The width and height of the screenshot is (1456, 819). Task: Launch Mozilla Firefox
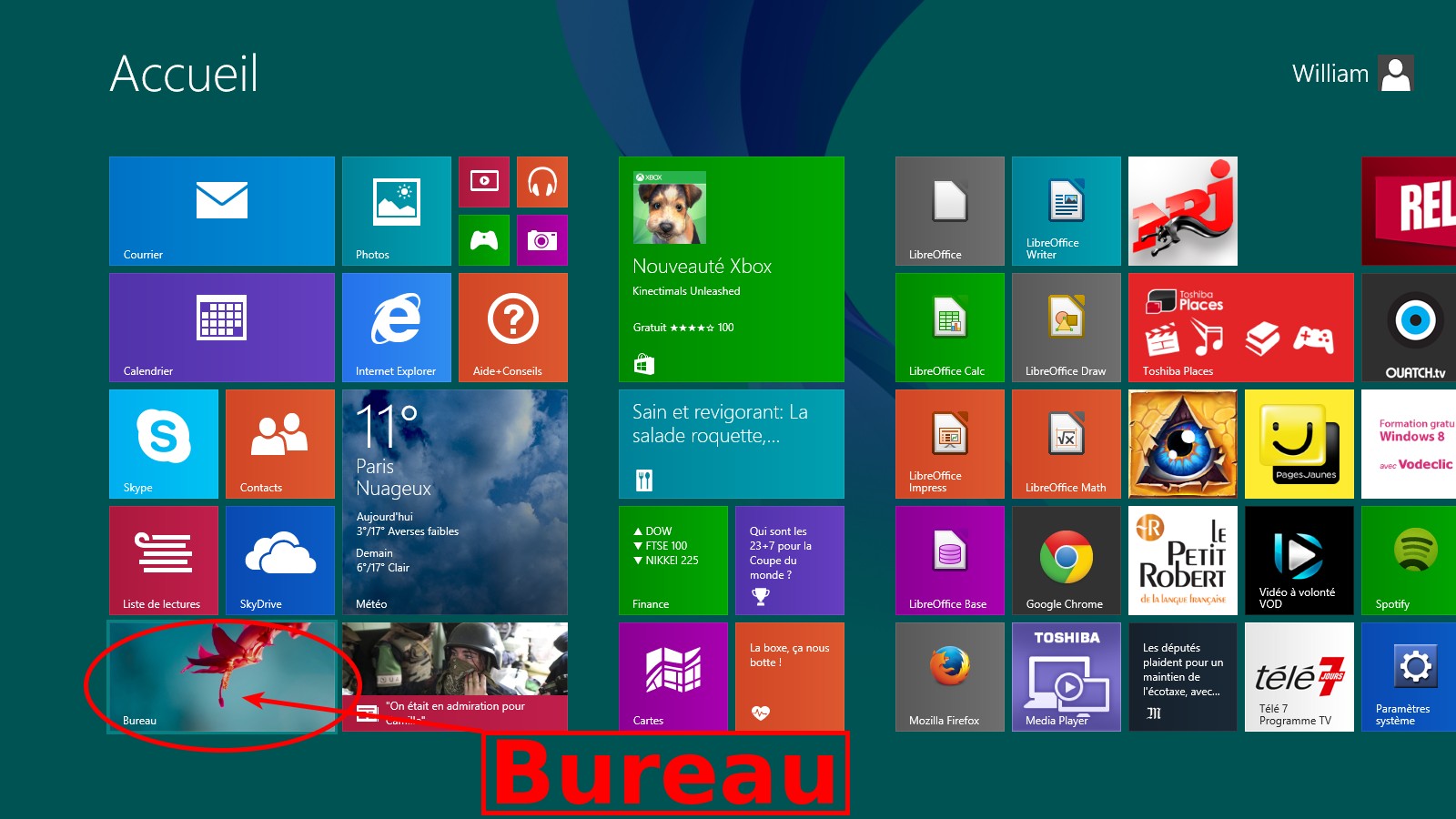coord(950,677)
